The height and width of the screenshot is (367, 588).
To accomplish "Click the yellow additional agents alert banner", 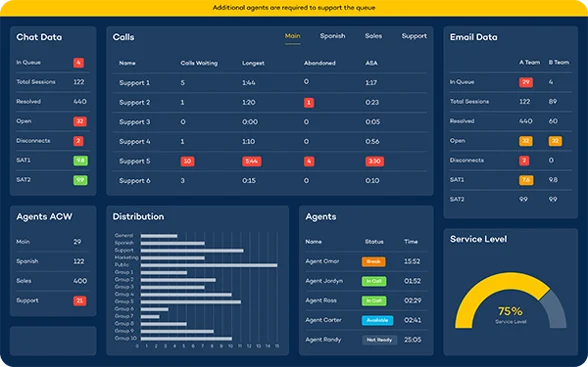I will coord(294,8).
